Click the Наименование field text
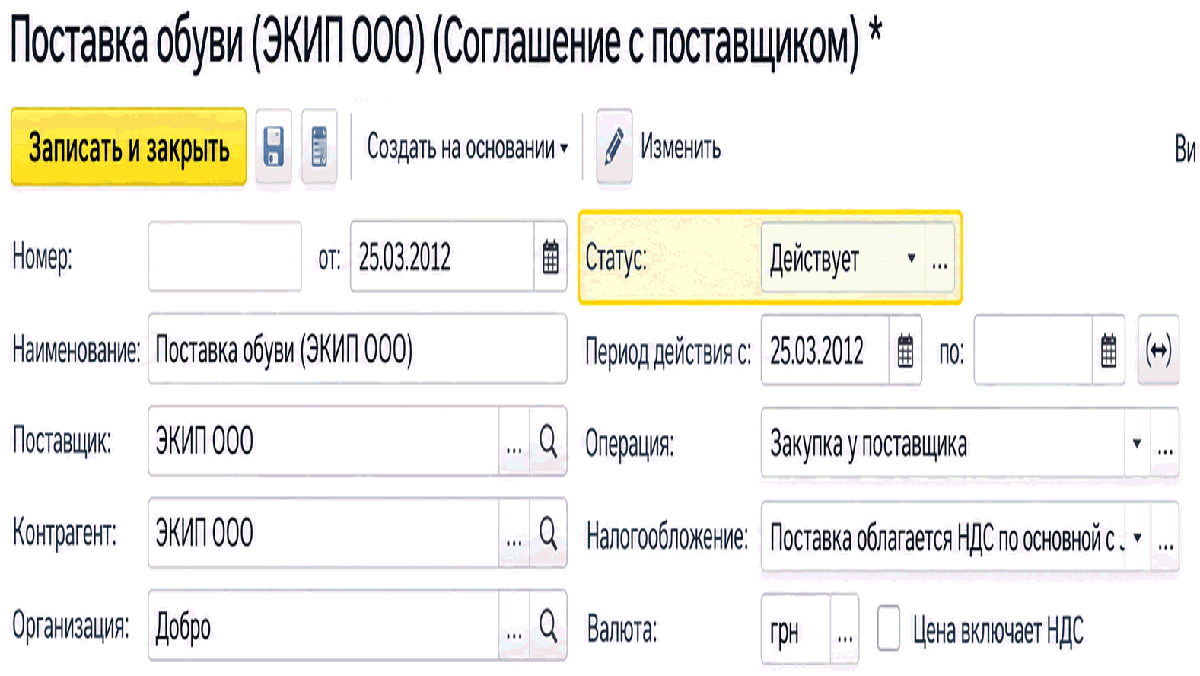Viewport: 1200px width, 676px height. click(357, 351)
